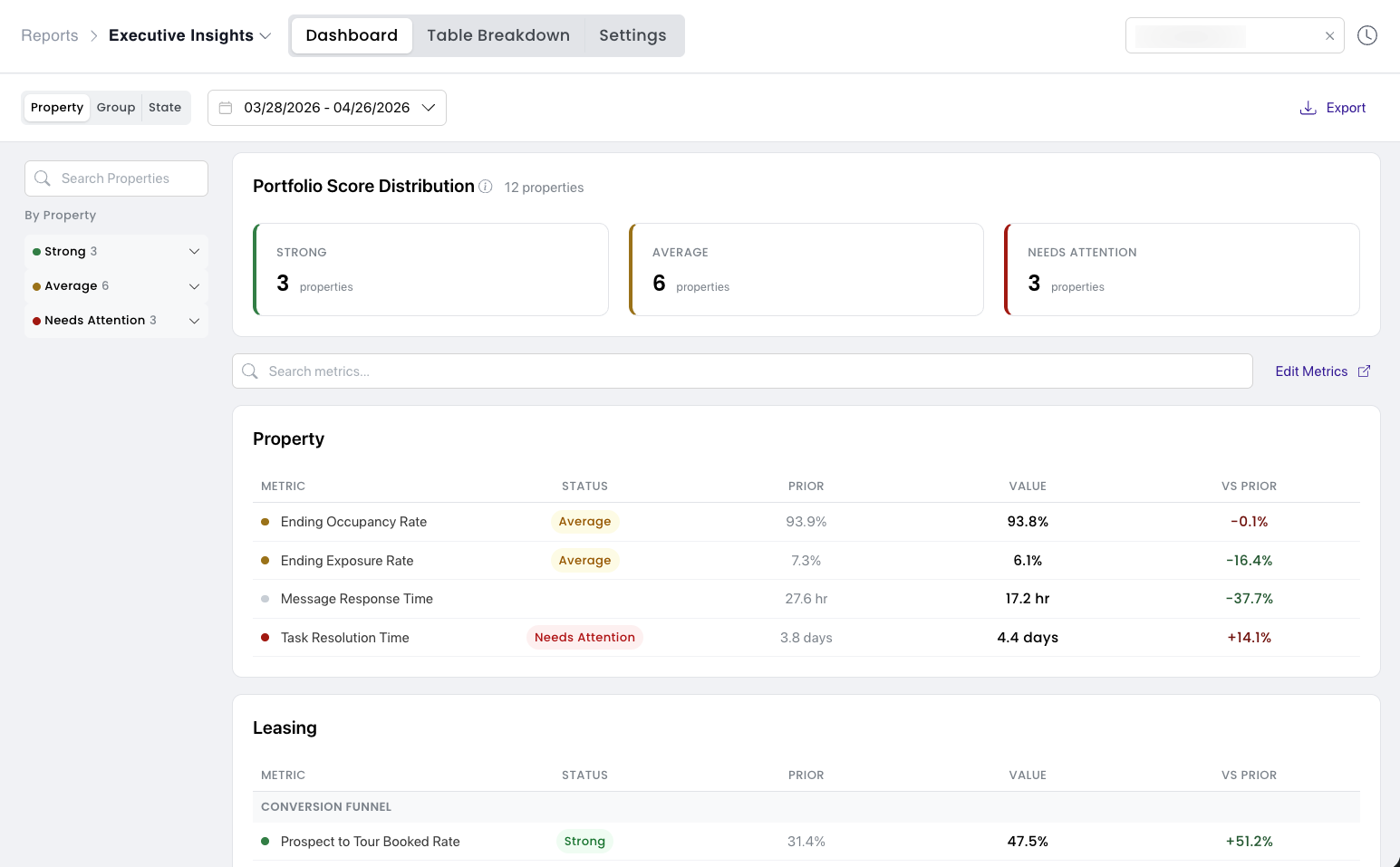1400x867 pixels.
Task: Click the 6.1% exposure value
Action: tap(1028, 561)
